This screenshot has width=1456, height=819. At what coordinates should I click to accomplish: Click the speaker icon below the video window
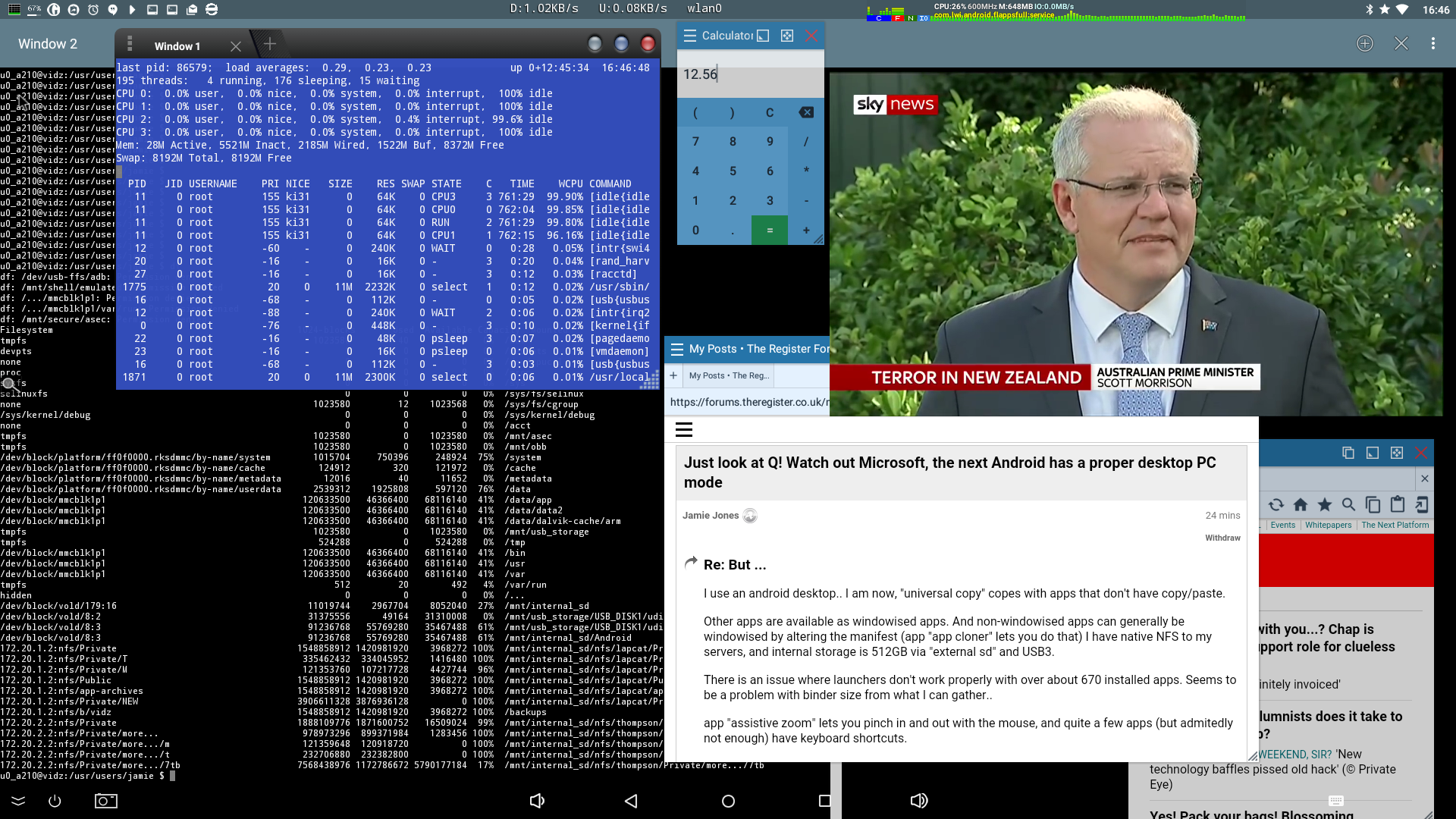tap(919, 801)
